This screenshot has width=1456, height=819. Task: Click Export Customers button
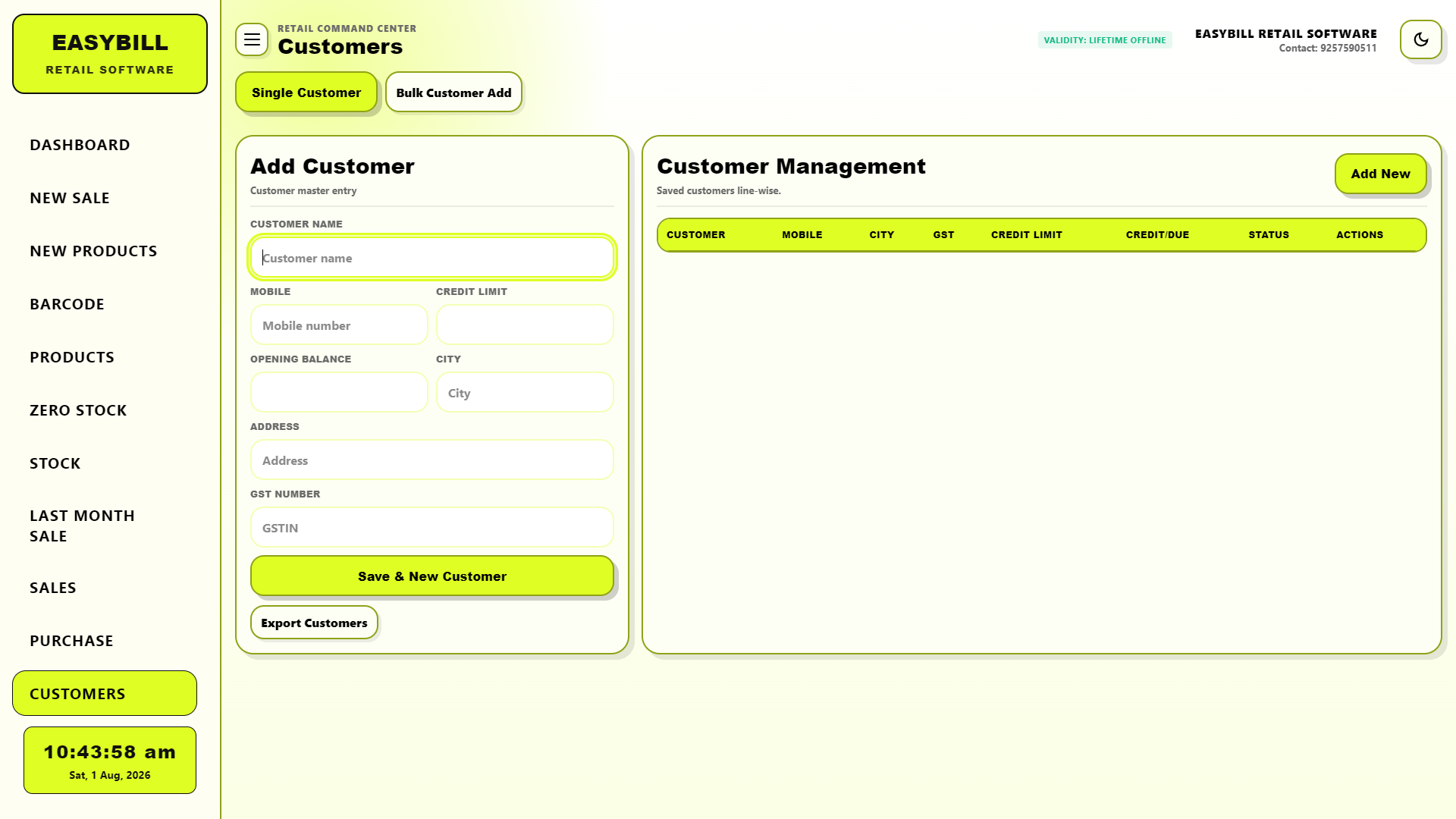(x=314, y=623)
